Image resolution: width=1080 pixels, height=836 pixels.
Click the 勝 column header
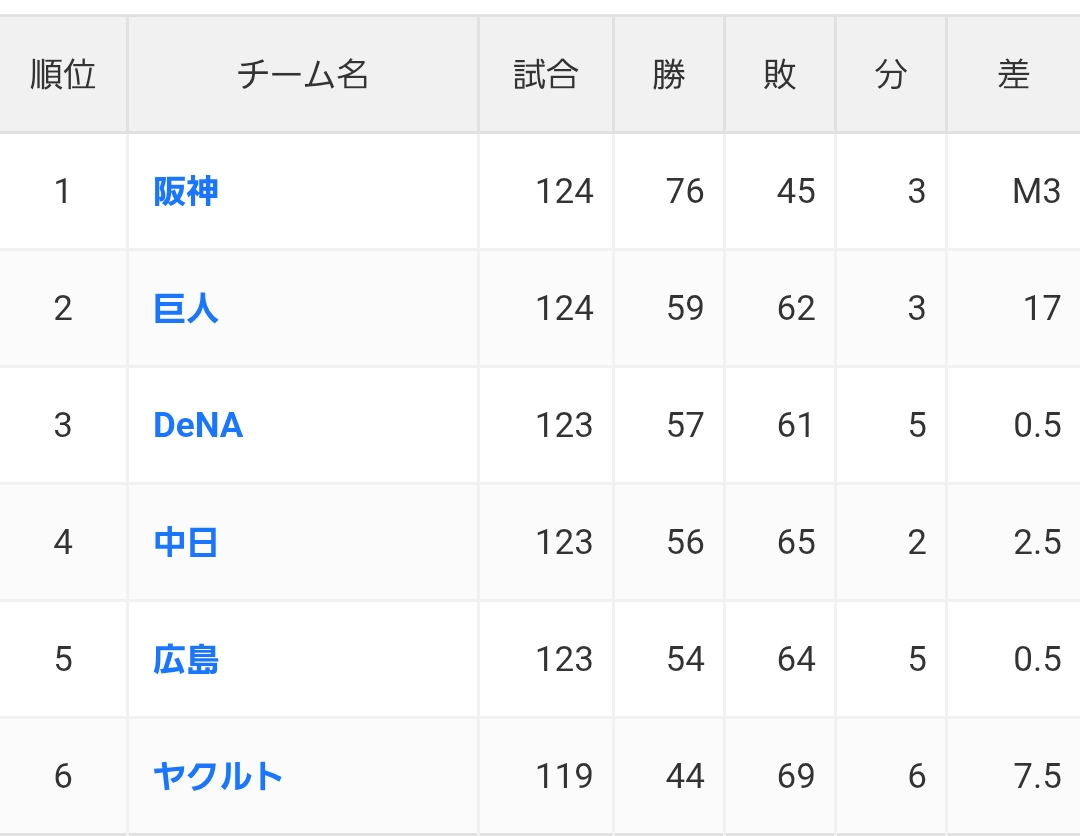click(669, 75)
